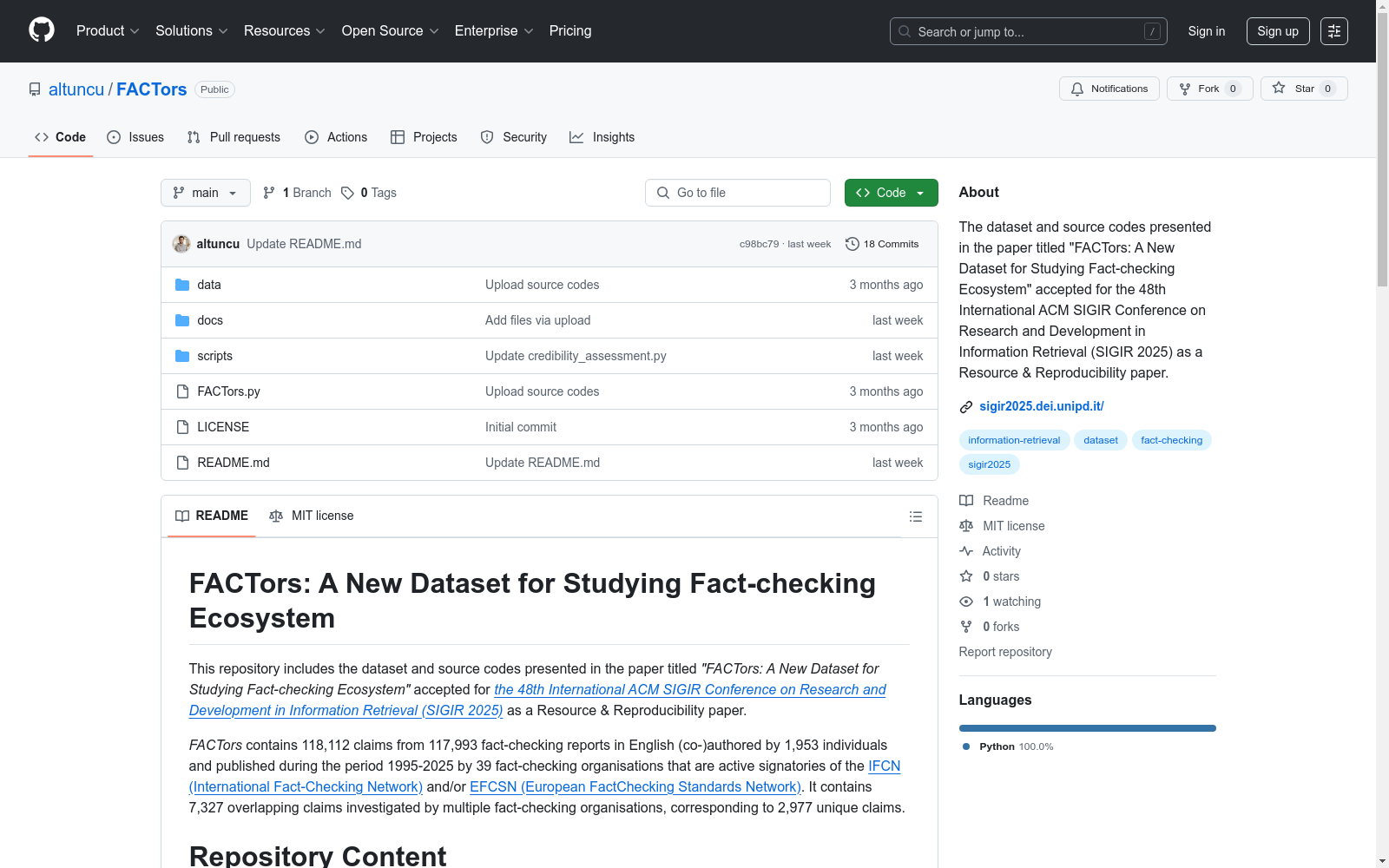Open the sigir2025.dei.unipd.it link
This screenshot has height=868, width=1389.
pos(1041,406)
